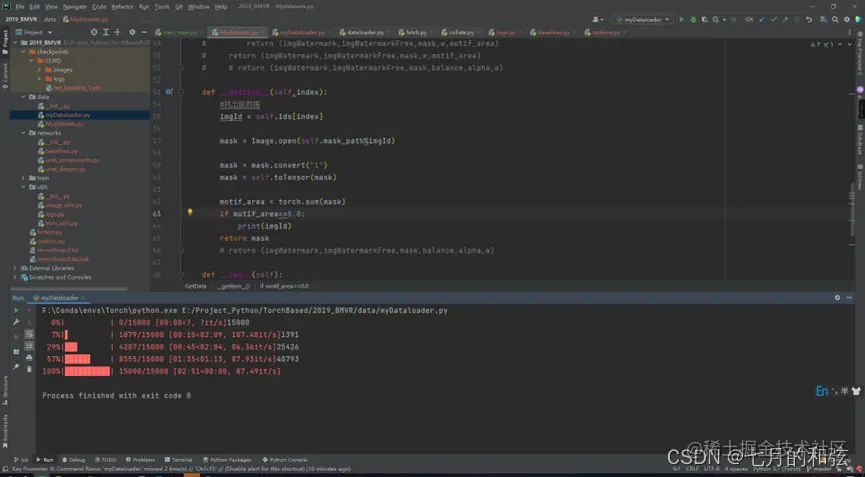Open the user account dropdown in toolbar
The image size is (865, 477).
[x=598, y=19]
